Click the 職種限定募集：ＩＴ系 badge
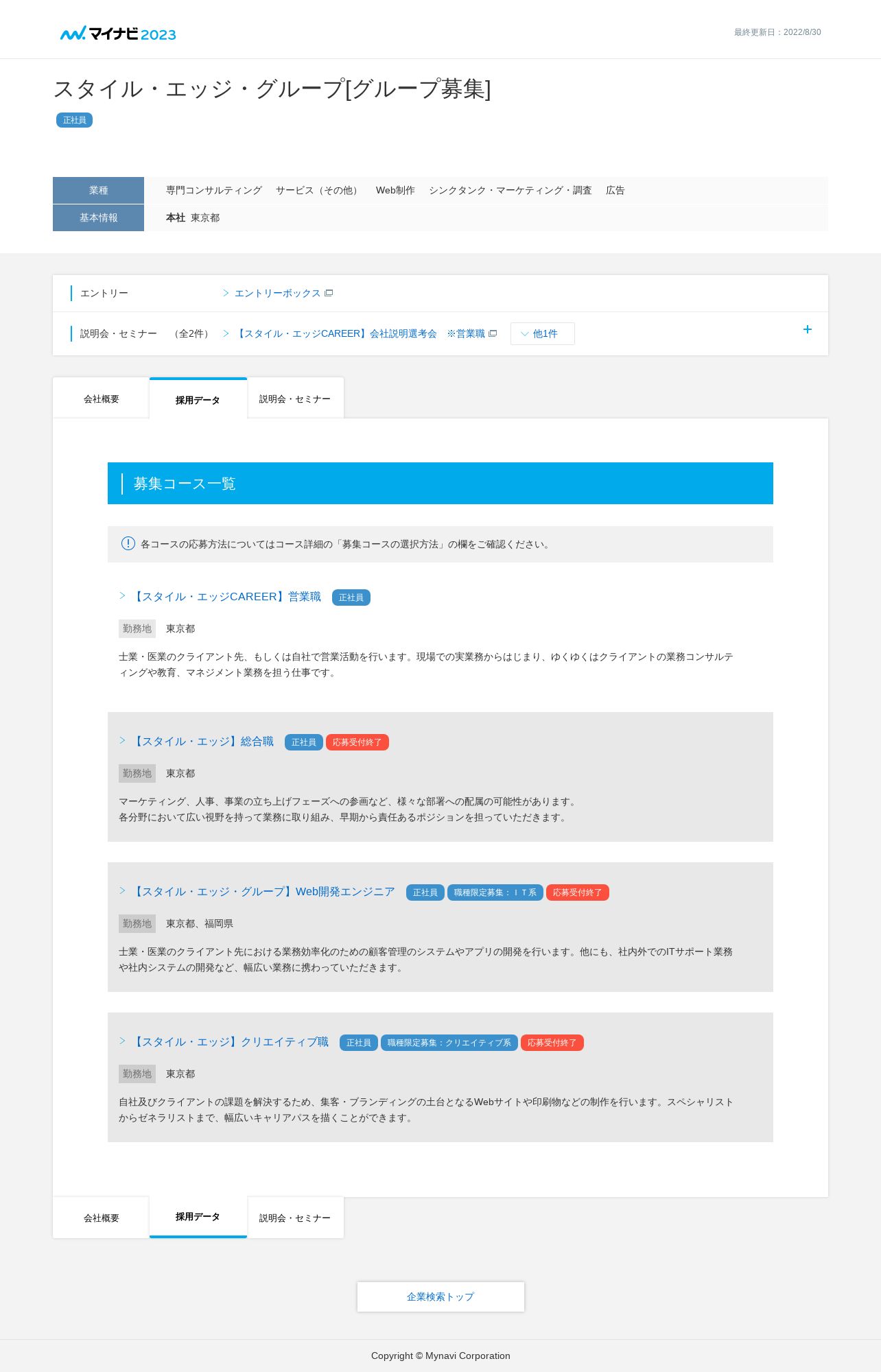Image resolution: width=881 pixels, height=1372 pixels. click(x=495, y=892)
